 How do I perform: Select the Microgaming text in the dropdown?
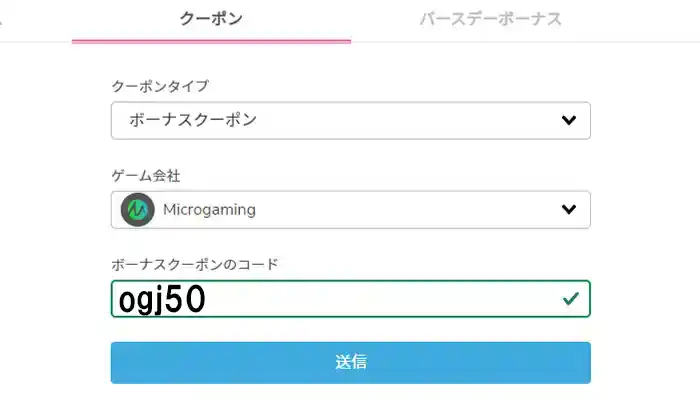tap(209, 210)
